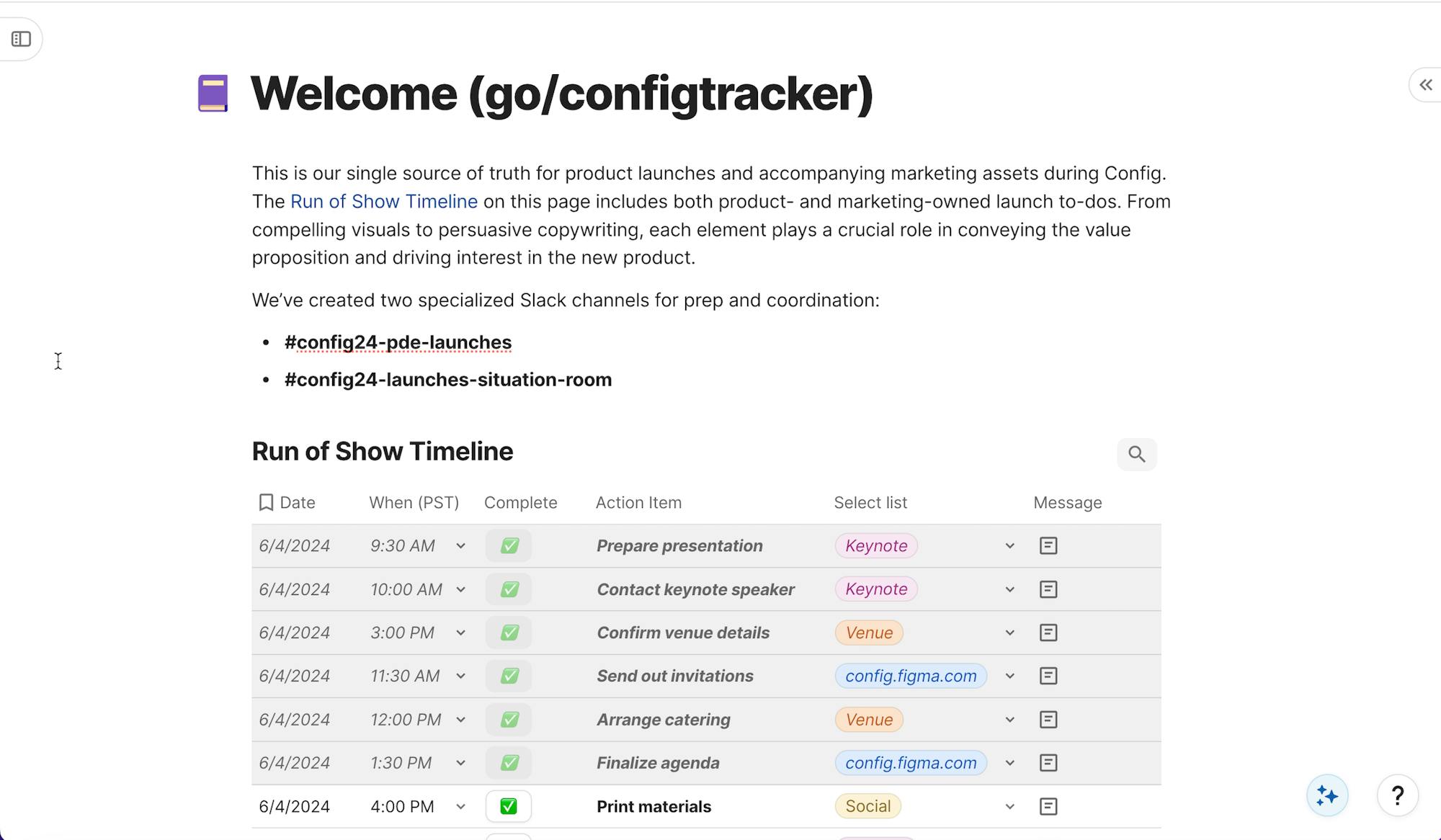Click the purple notebook page icon
This screenshot has width=1441, height=840.
tap(213, 94)
